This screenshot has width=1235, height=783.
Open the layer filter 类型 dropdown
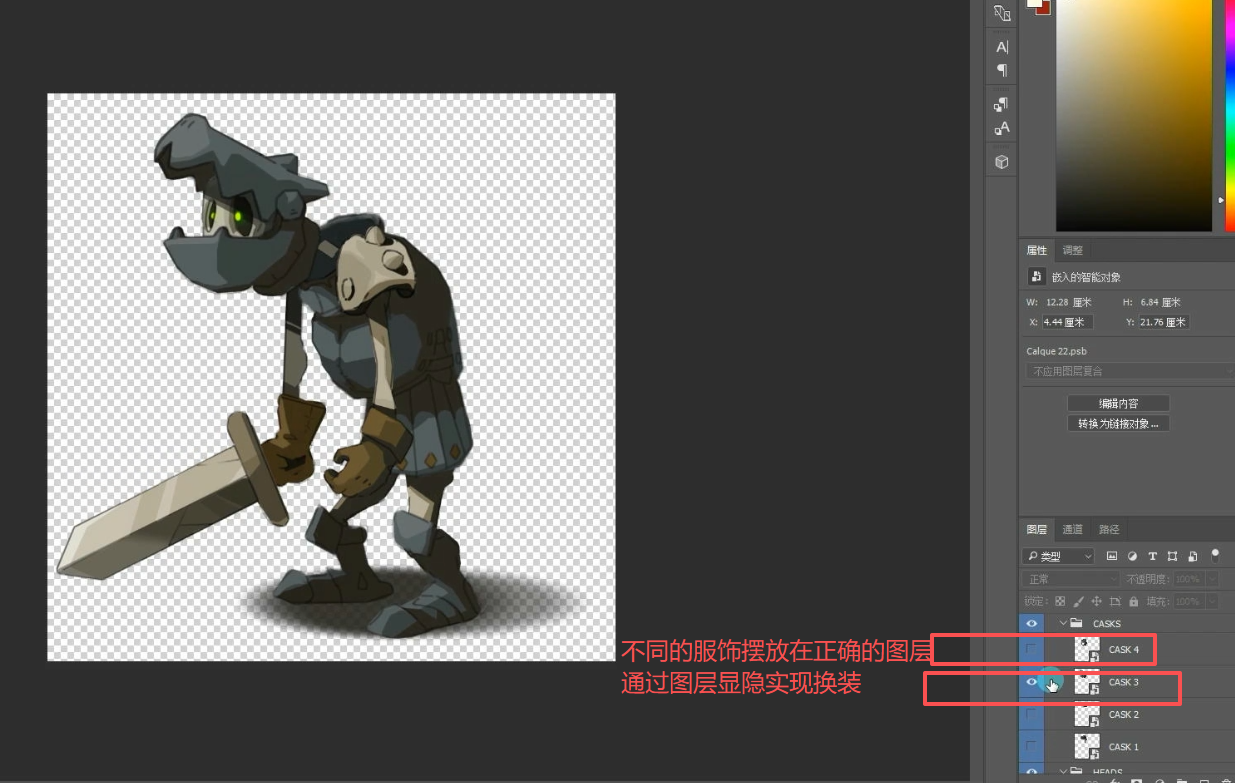click(1058, 556)
